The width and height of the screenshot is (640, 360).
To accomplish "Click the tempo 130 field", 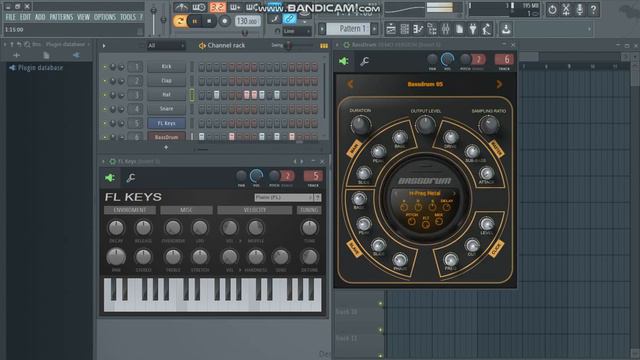I will pos(247,21).
